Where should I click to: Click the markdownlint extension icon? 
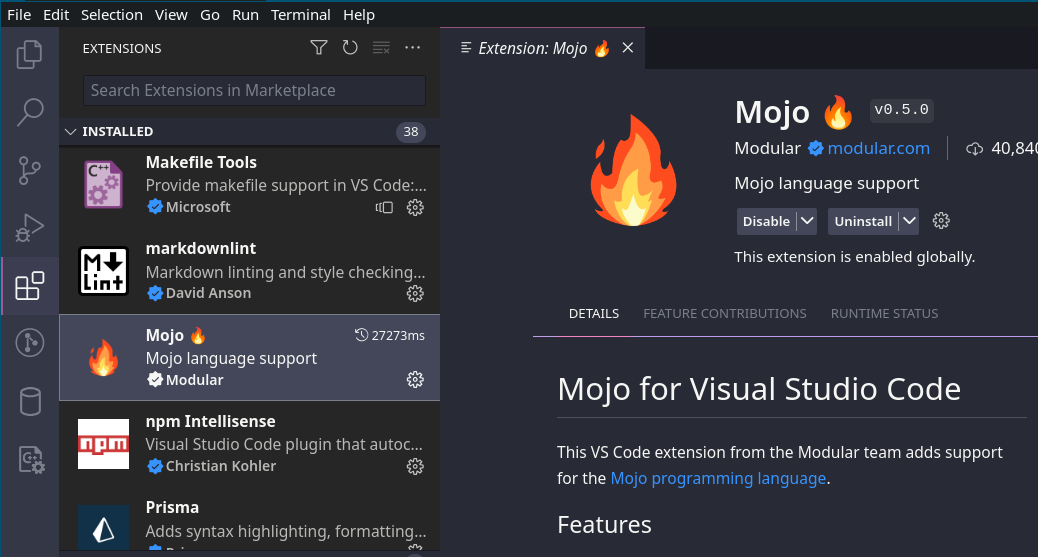point(103,271)
